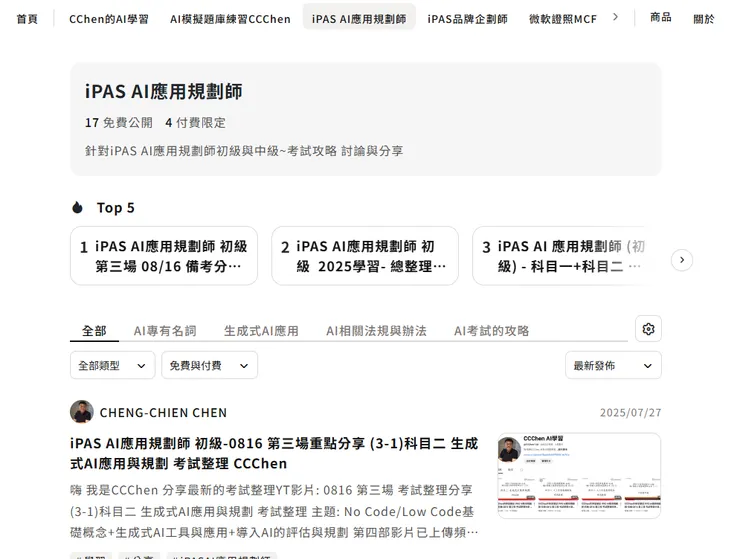Open Top 5 card 2 2025學習-總整理
The image size is (740, 559).
click(365, 256)
